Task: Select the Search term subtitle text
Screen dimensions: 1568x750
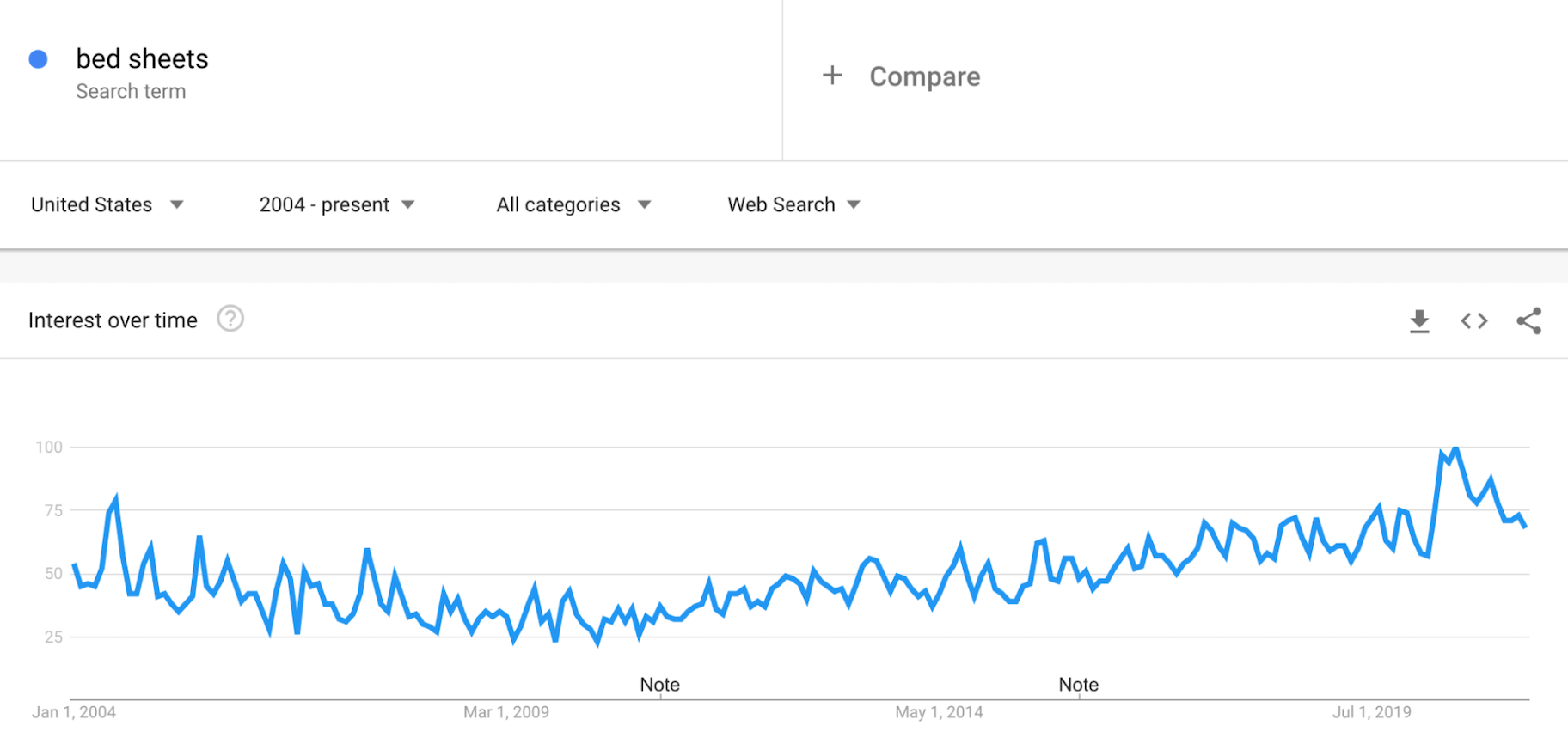Action: pos(131,92)
